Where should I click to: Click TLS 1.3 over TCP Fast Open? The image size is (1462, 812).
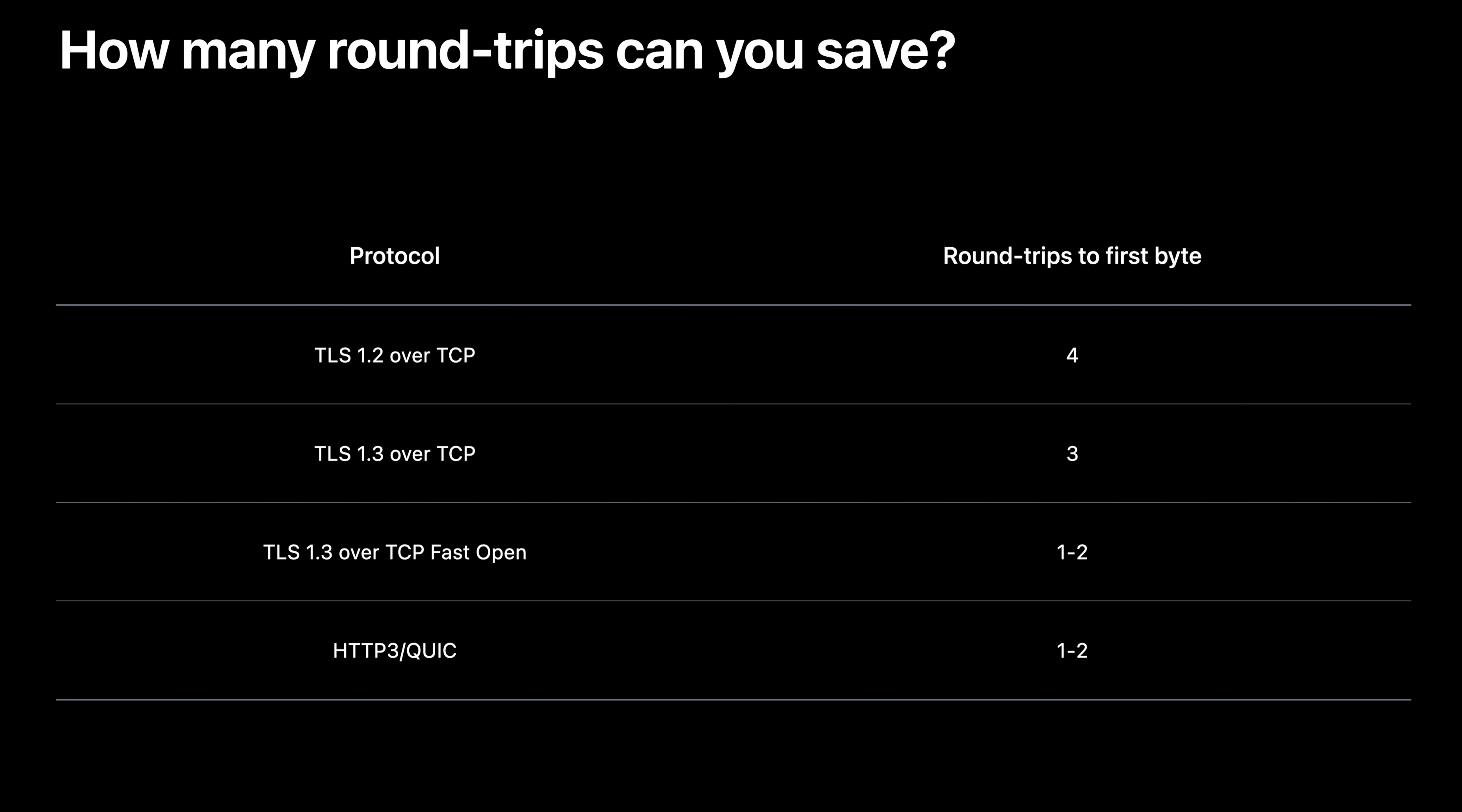click(x=395, y=553)
